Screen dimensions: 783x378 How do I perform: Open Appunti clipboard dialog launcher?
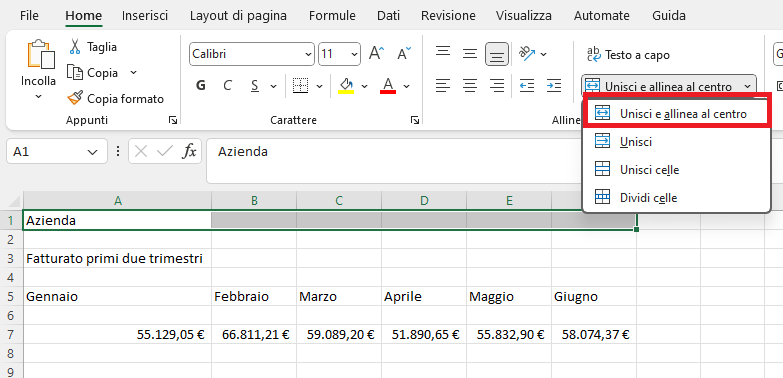(x=173, y=120)
